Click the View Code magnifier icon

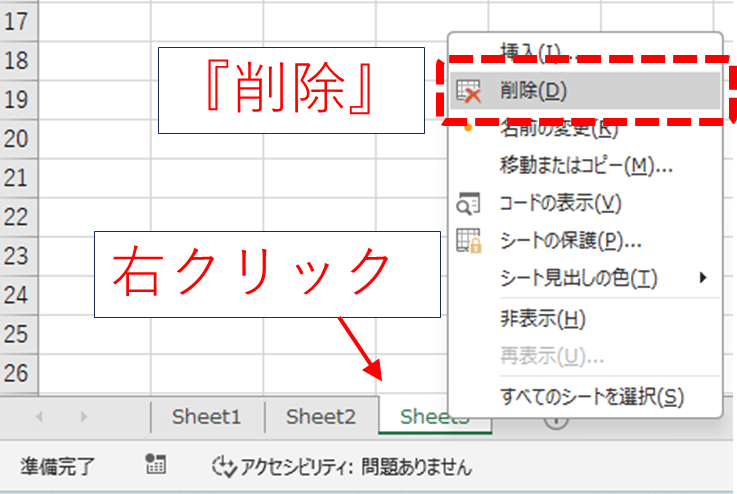[468, 204]
